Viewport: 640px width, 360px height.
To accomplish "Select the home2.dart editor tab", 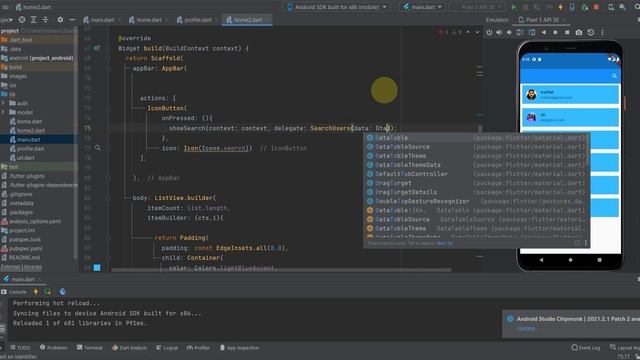I will [247, 20].
